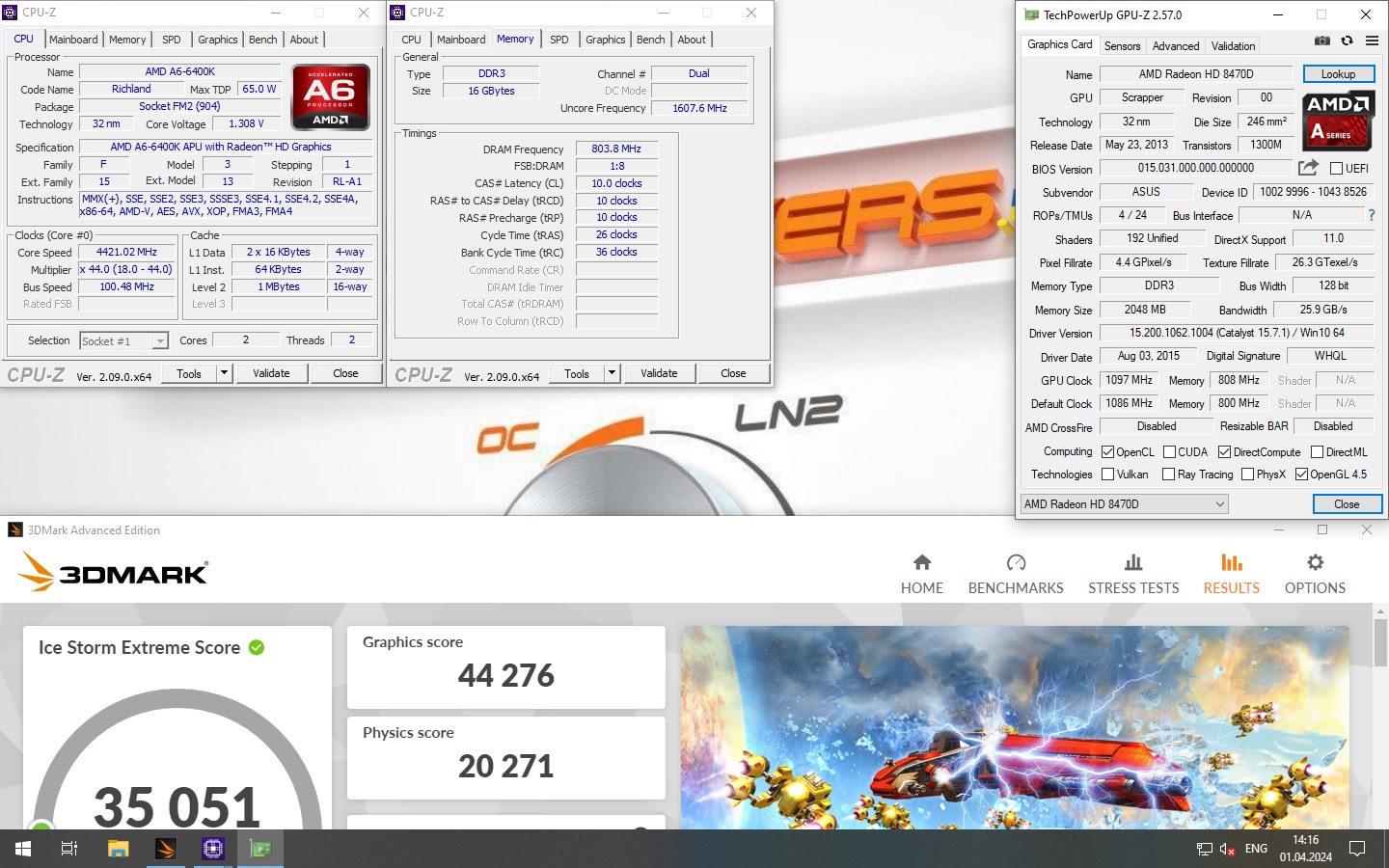This screenshot has height=868, width=1389.
Task: Open Windows Start menu
Action: 23,849
